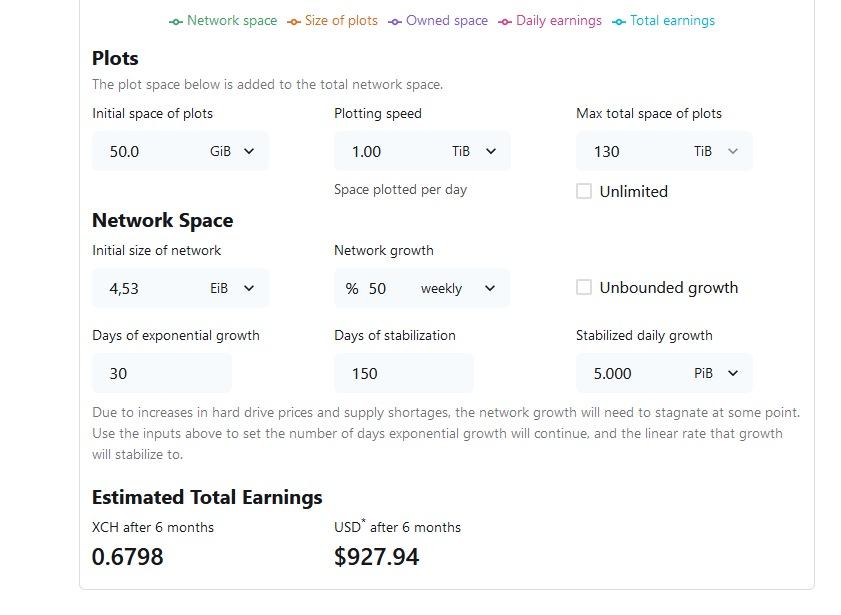841x615 pixels.
Task: Edit the Days of exponential growth field
Action: [162, 373]
